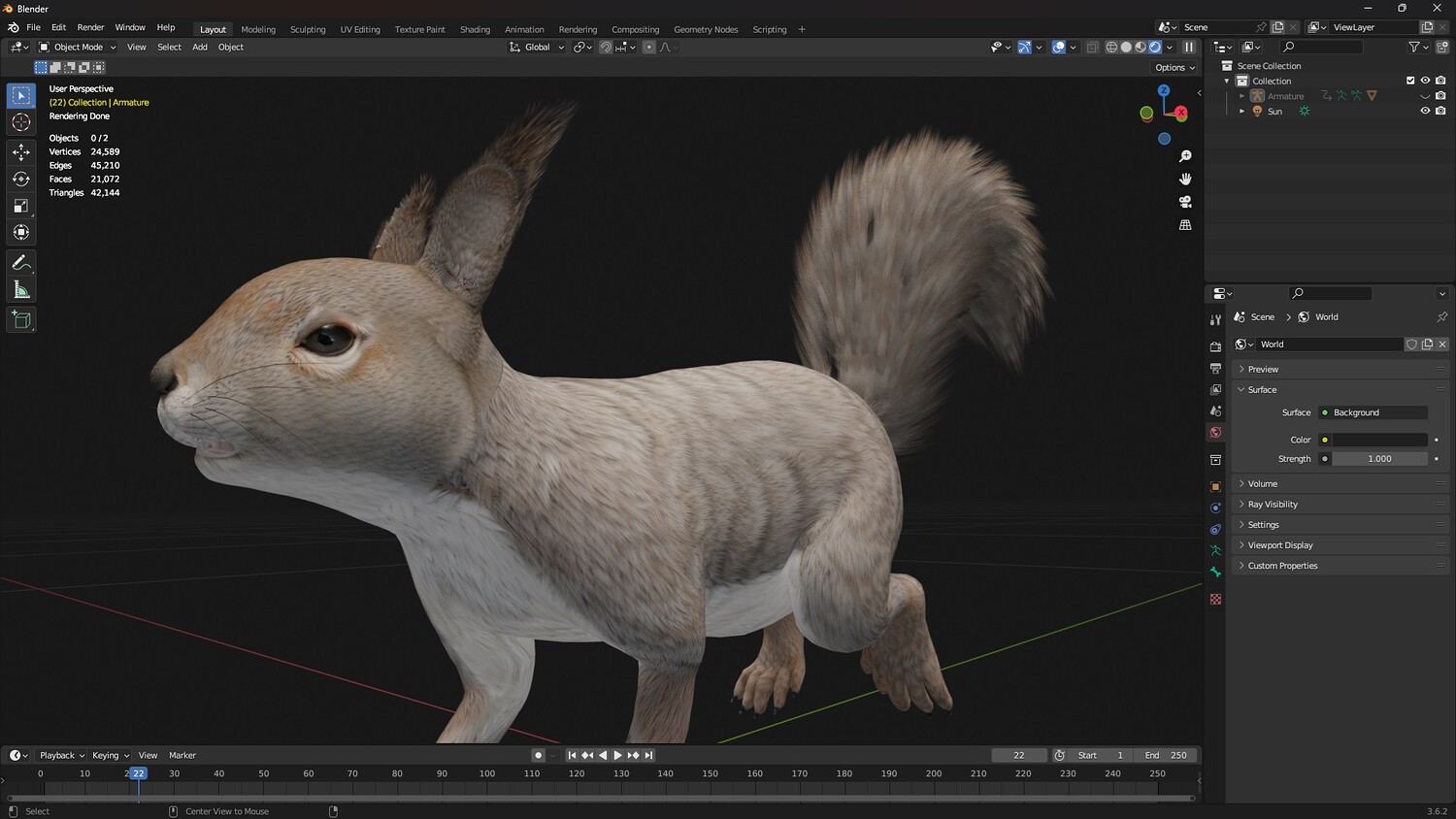This screenshot has height=819, width=1456.
Task: Switch to the Sculpting workspace tab
Action: [308, 29]
